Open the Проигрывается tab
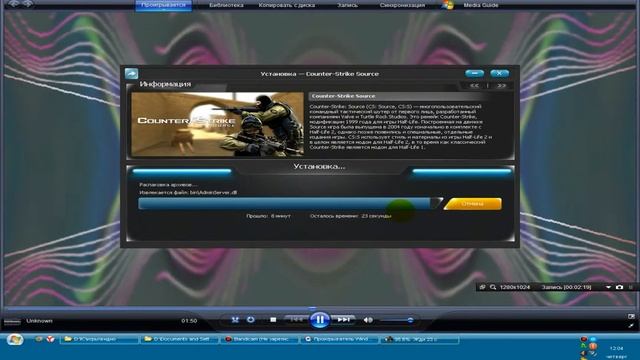 163,5
